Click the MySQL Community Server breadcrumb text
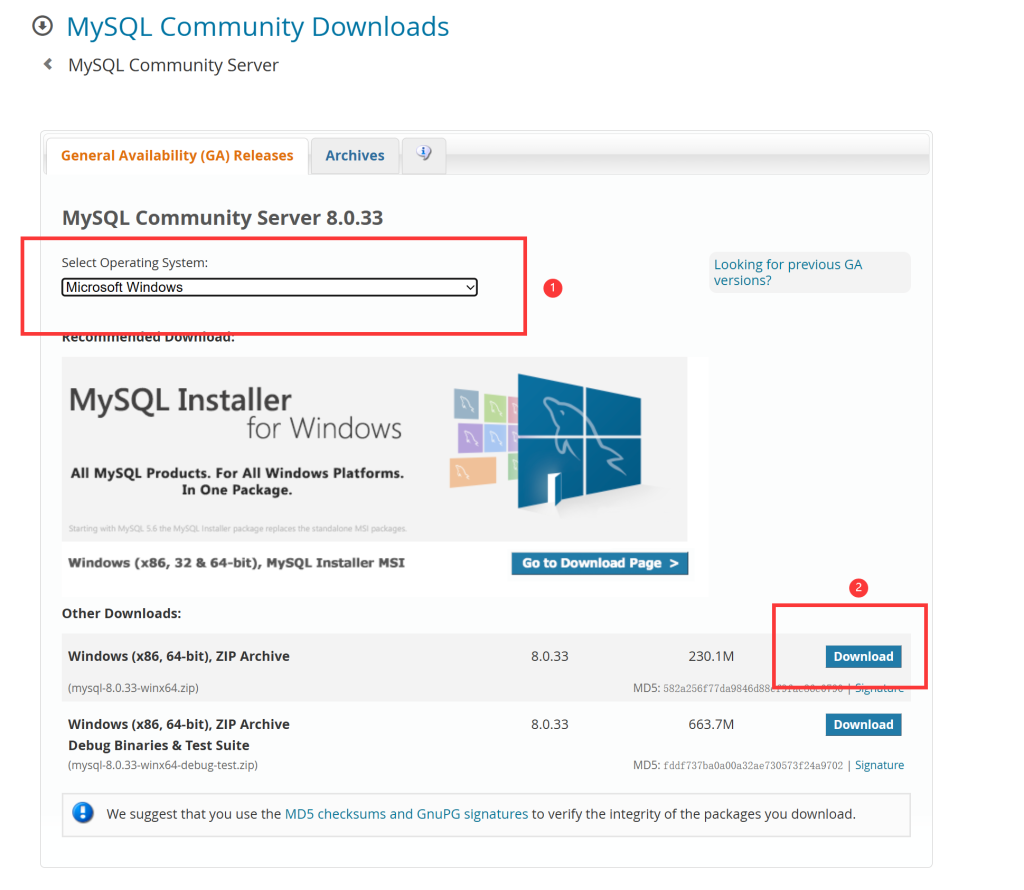Image resolution: width=1024 pixels, height=890 pixels. [x=173, y=65]
